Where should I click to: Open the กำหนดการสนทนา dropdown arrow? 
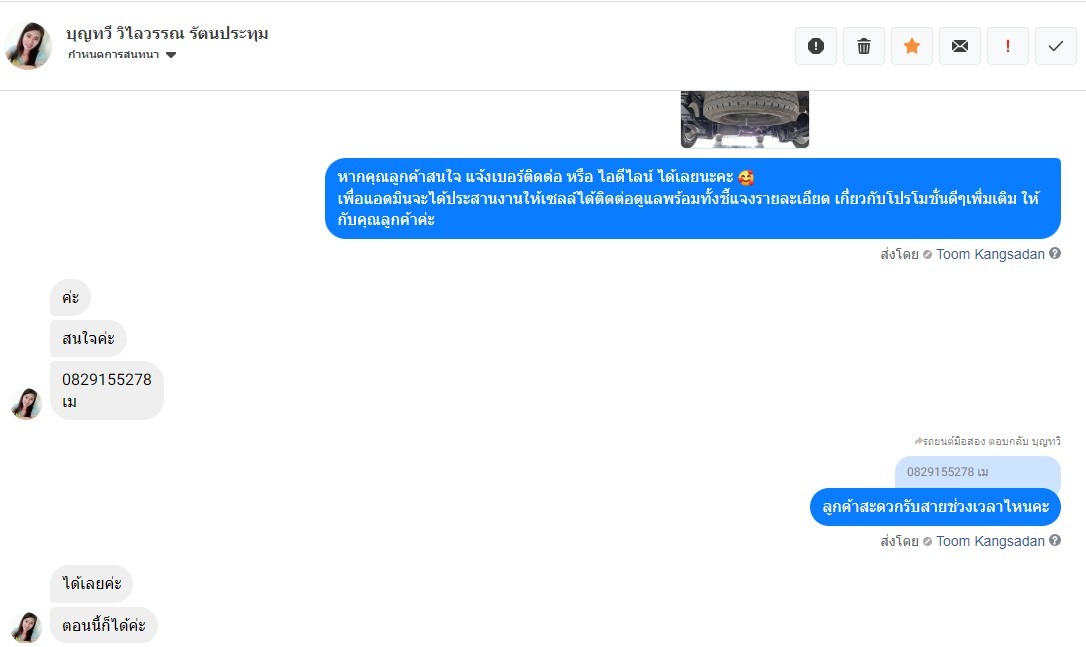(x=171, y=55)
